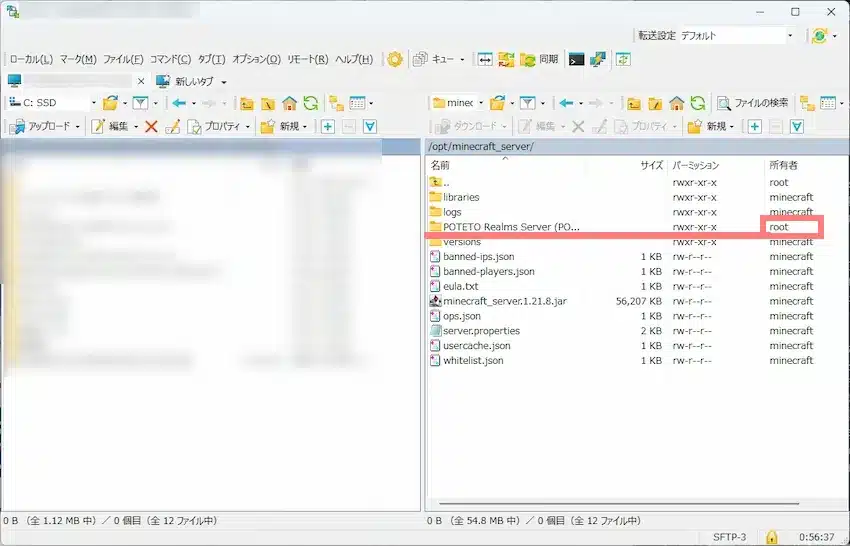Open the terminal console icon
This screenshot has height=546, width=850.
tap(577, 60)
